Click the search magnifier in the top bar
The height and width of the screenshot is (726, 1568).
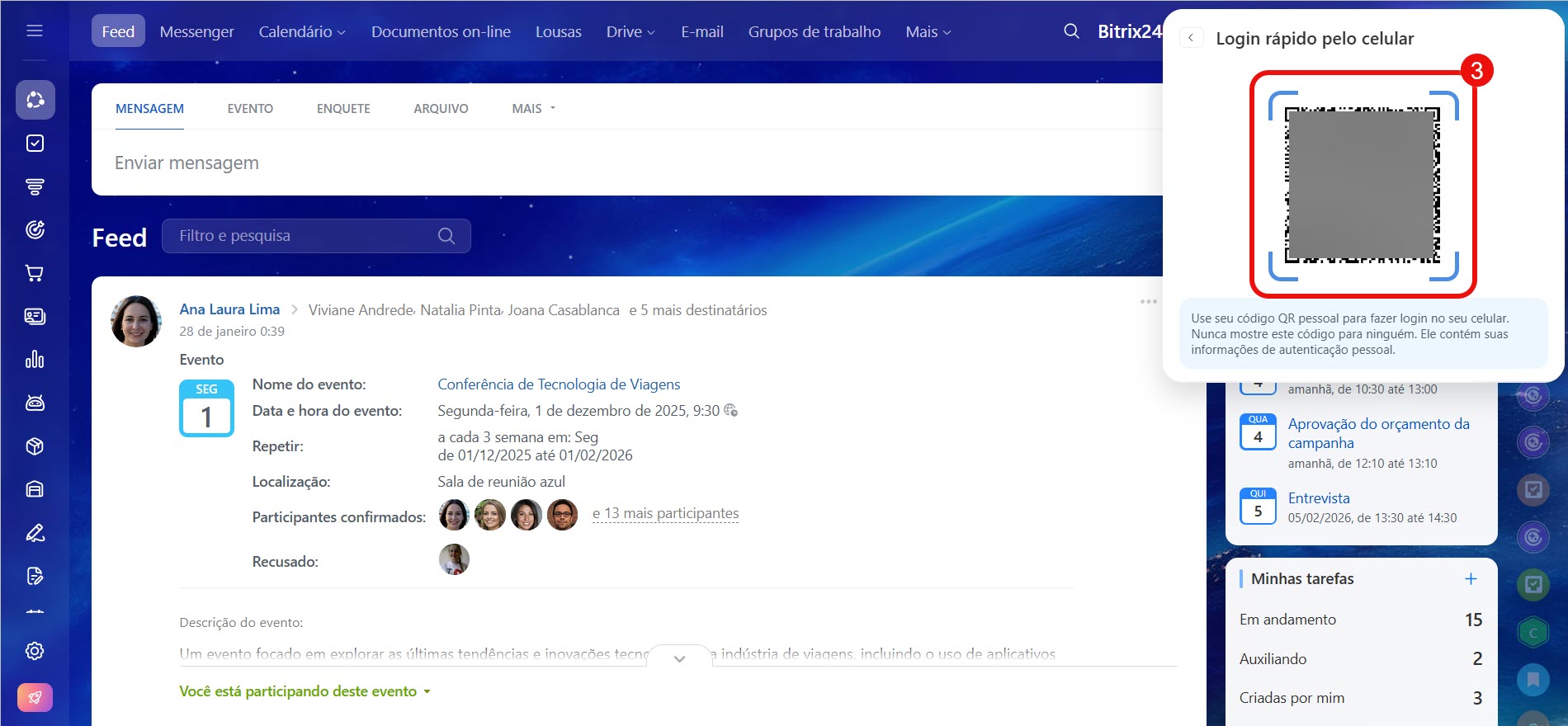1071,31
